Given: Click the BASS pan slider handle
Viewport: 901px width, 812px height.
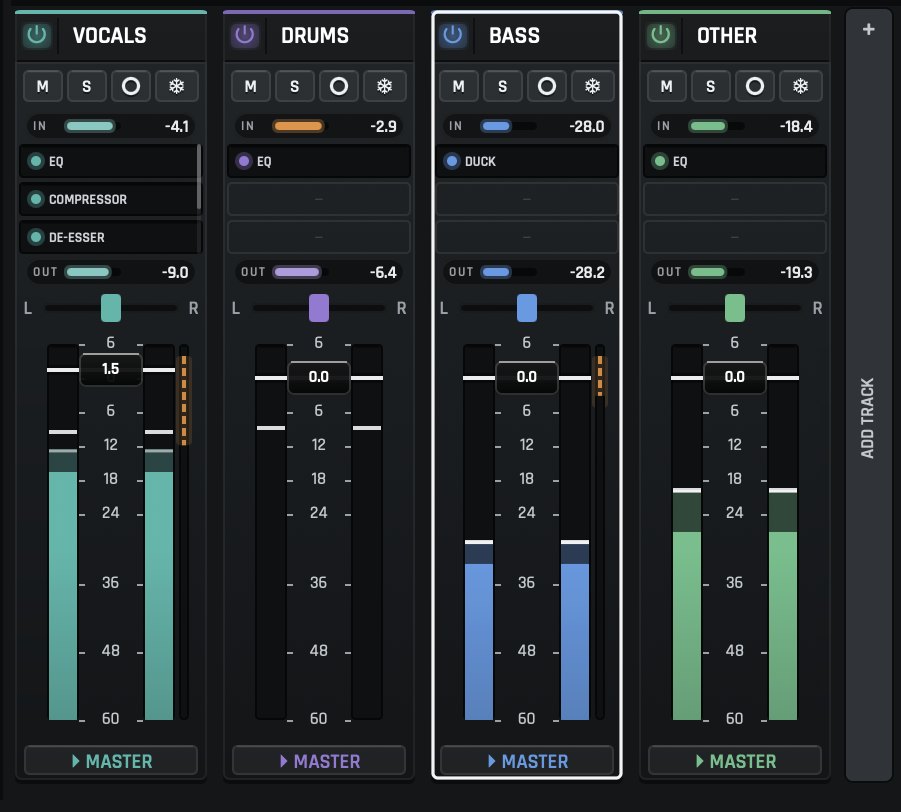Looking at the screenshot, I should tap(527, 308).
